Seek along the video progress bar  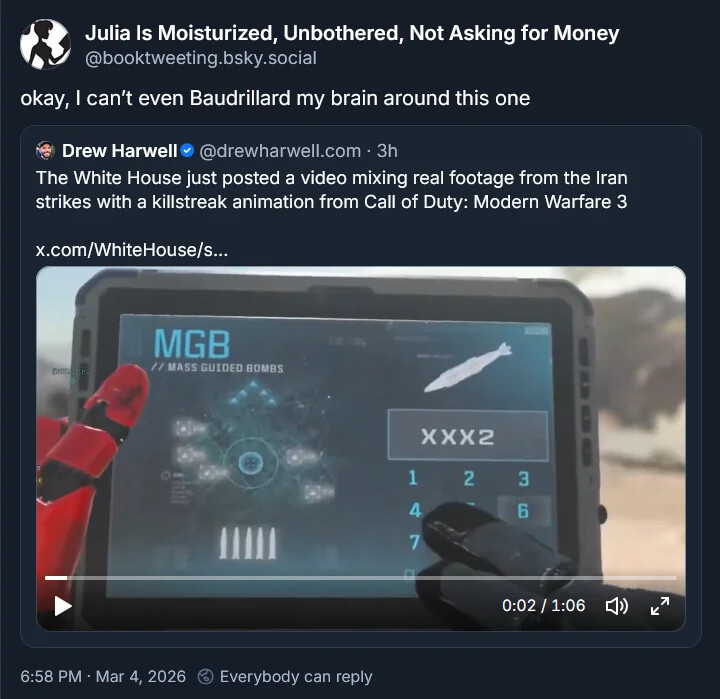(360, 578)
